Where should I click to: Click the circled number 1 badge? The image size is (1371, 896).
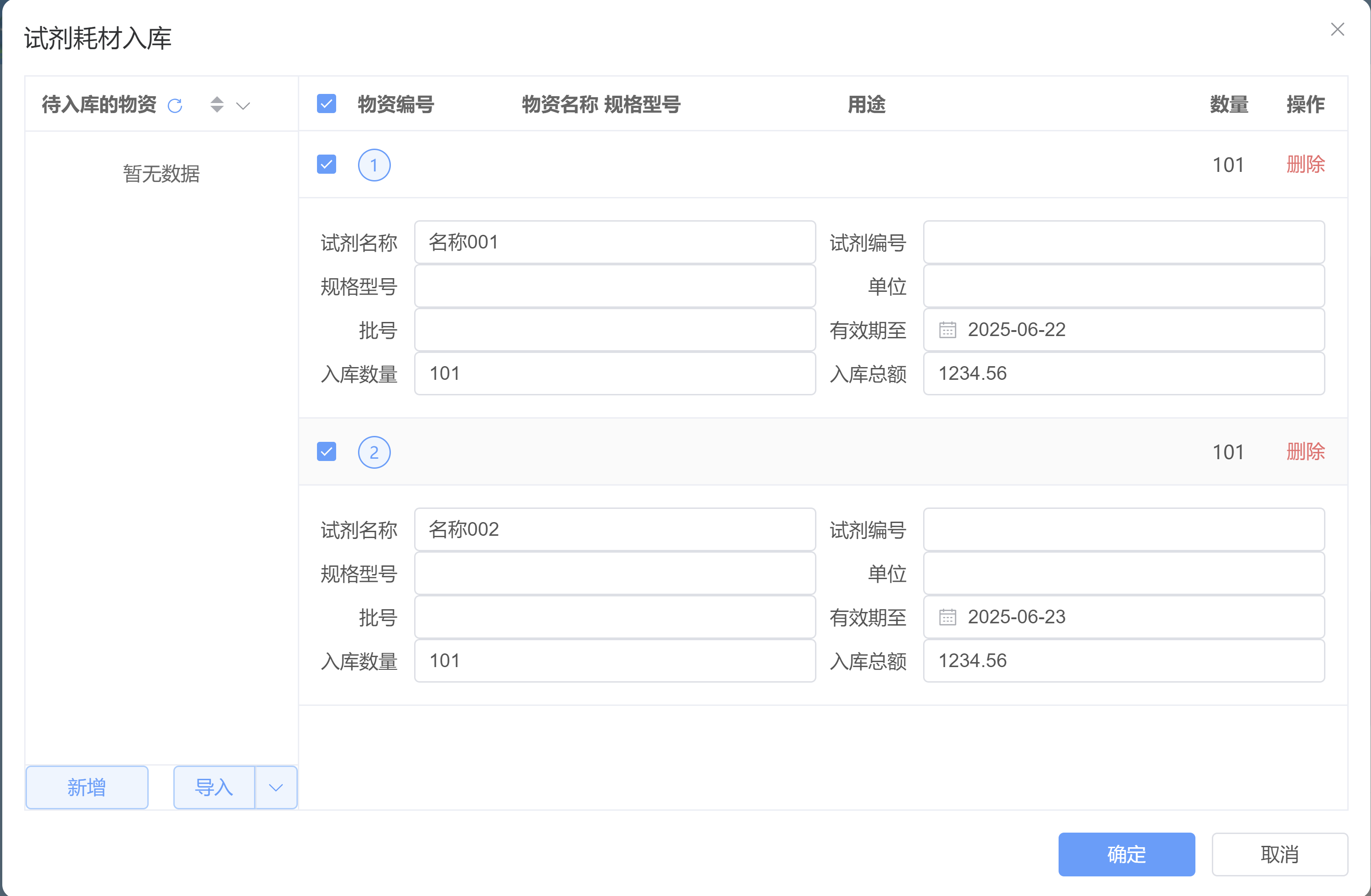(x=374, y=165)
